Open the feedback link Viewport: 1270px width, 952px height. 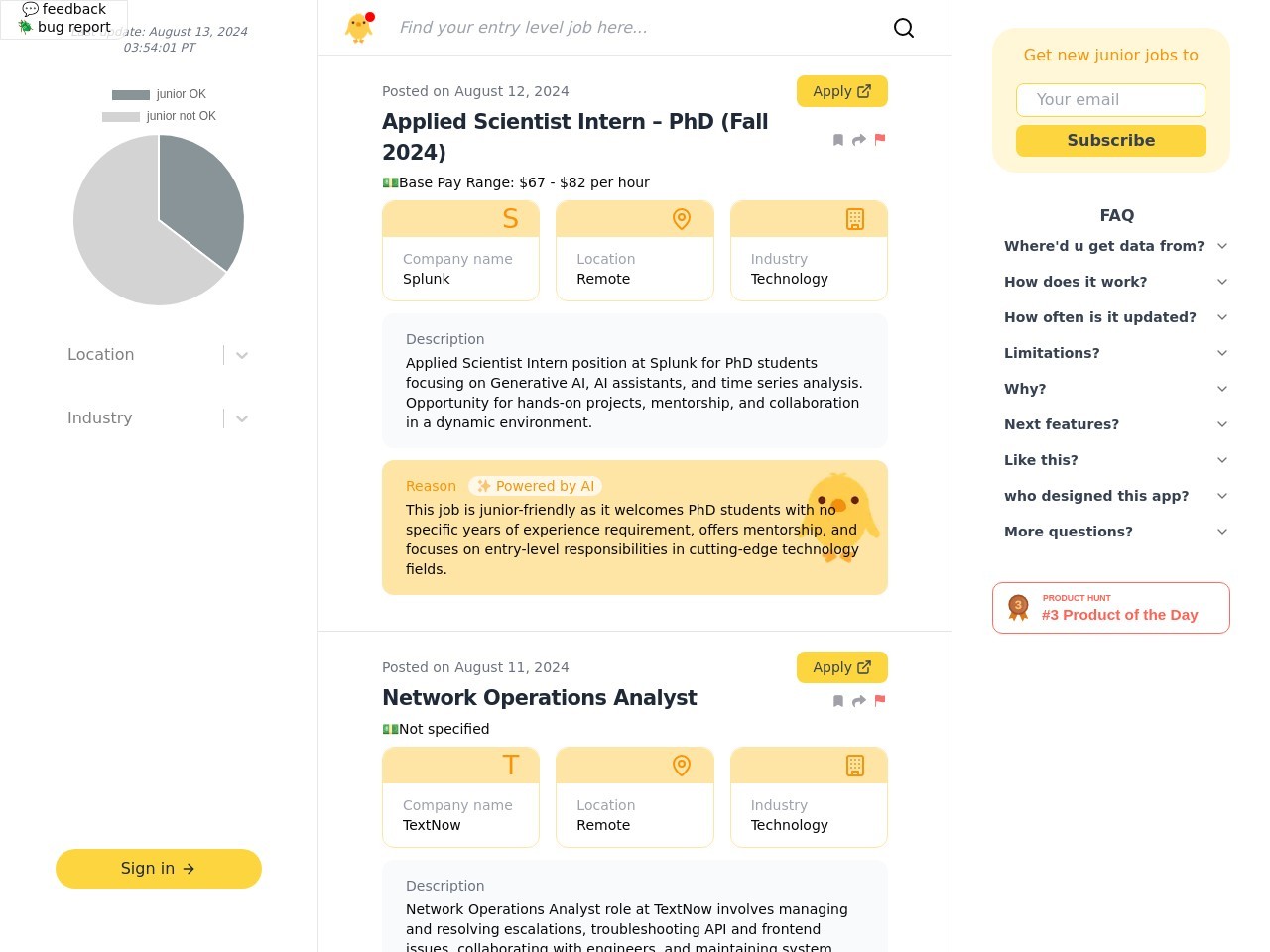coord(64,9)
